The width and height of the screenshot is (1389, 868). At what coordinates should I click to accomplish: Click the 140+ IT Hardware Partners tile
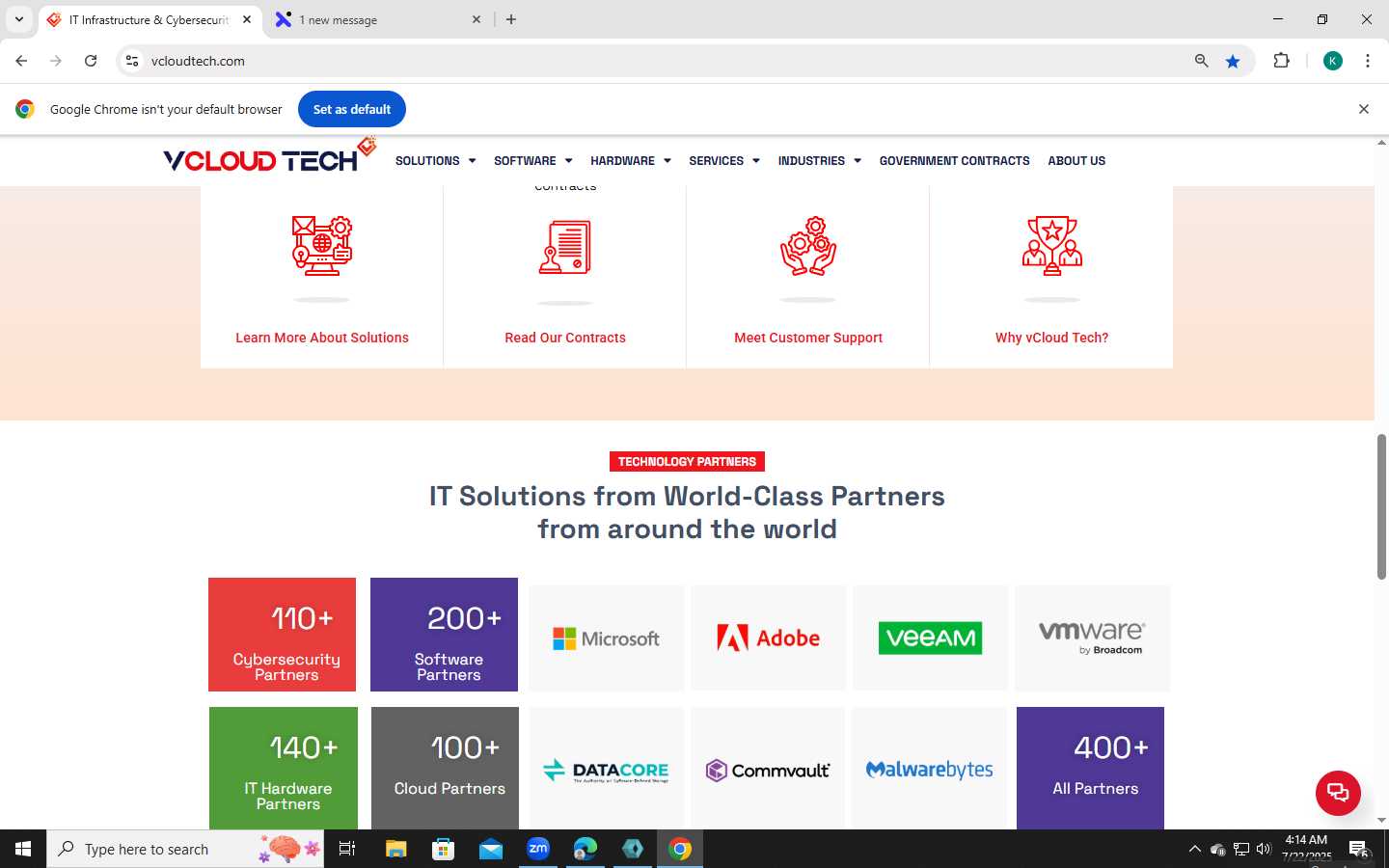[284, 768]
